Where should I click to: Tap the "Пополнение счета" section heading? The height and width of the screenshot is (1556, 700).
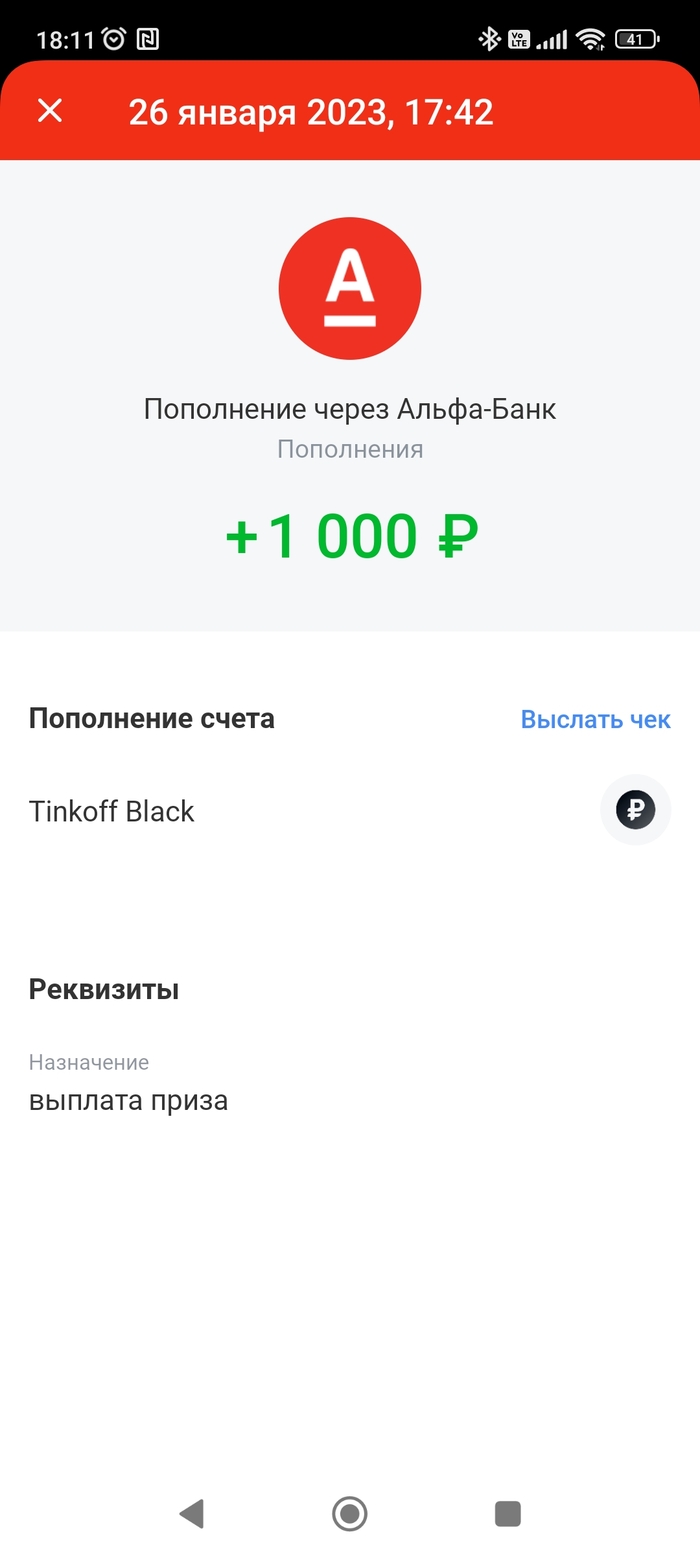point(151,718)
